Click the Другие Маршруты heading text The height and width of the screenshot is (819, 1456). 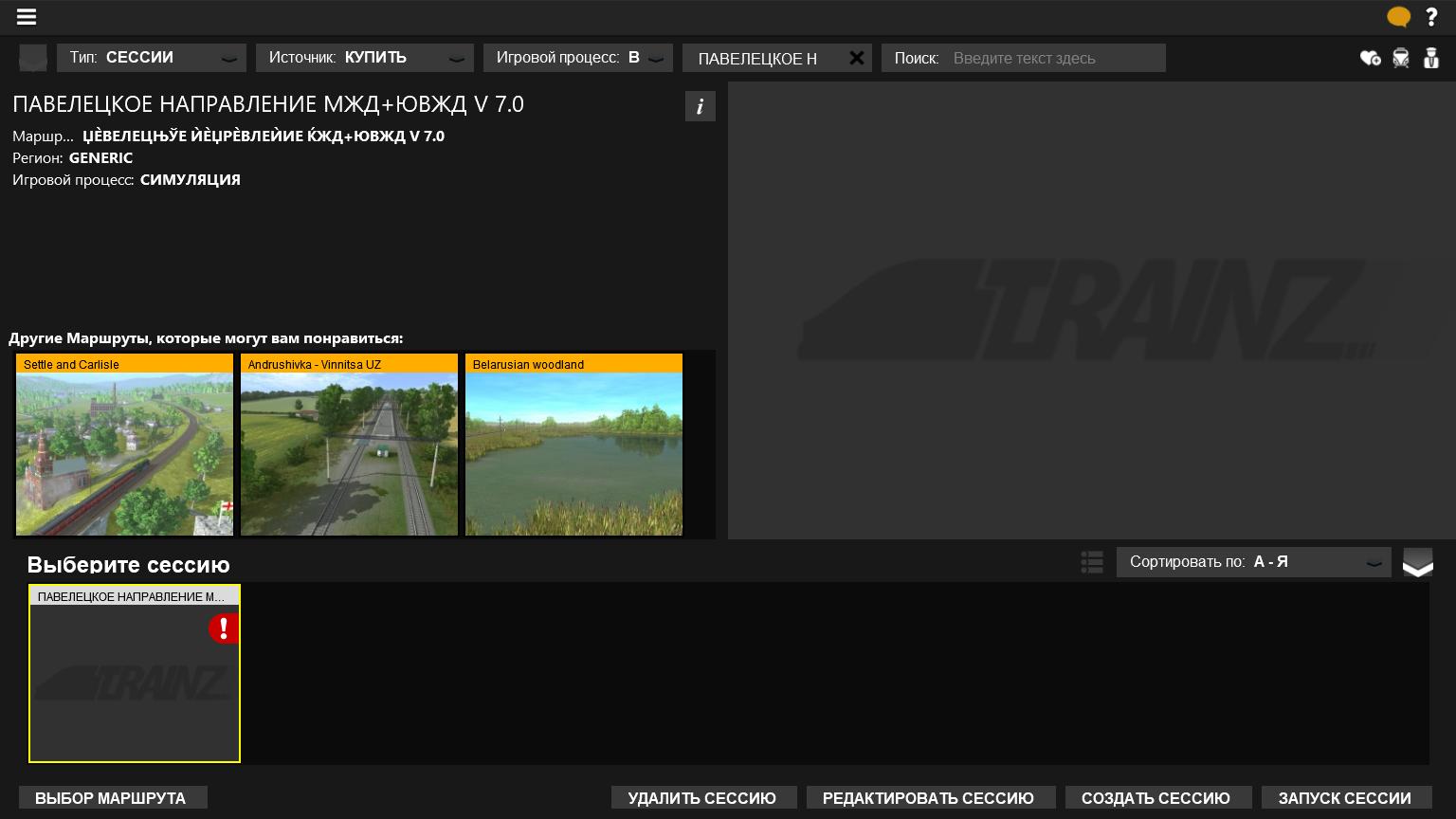coord(206,338)
